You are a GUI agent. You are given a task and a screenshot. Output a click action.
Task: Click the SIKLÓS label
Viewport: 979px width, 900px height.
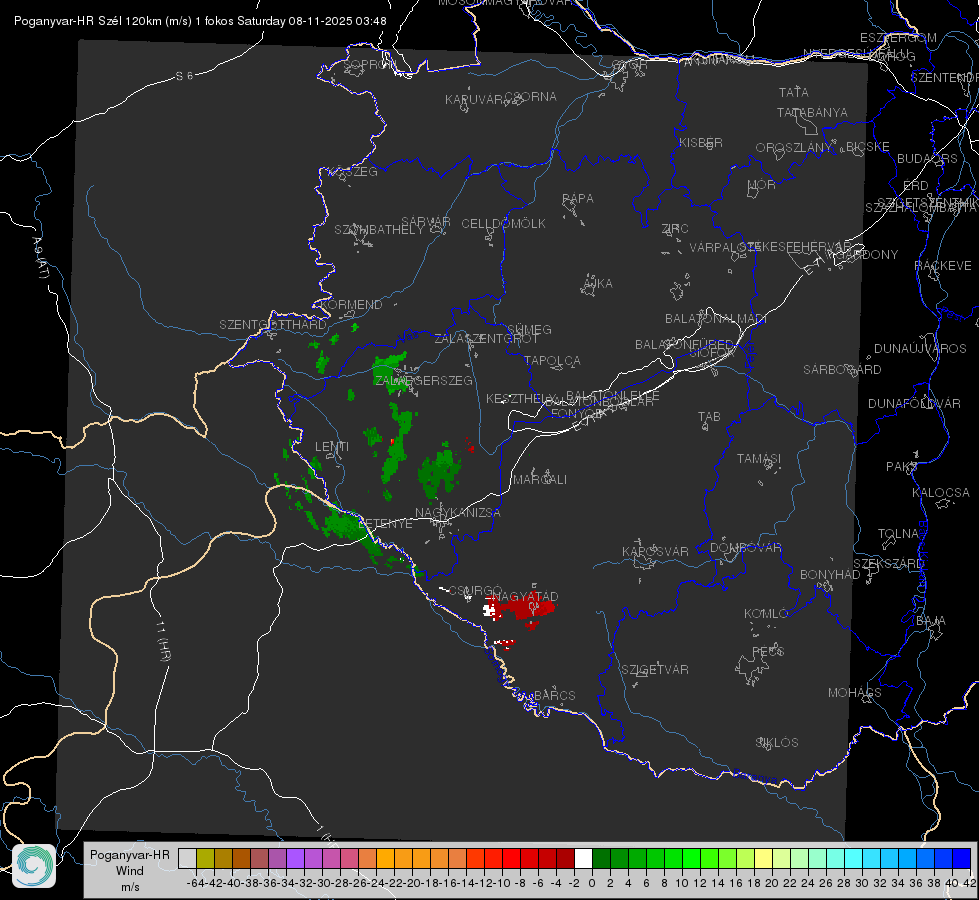(777, 742)
